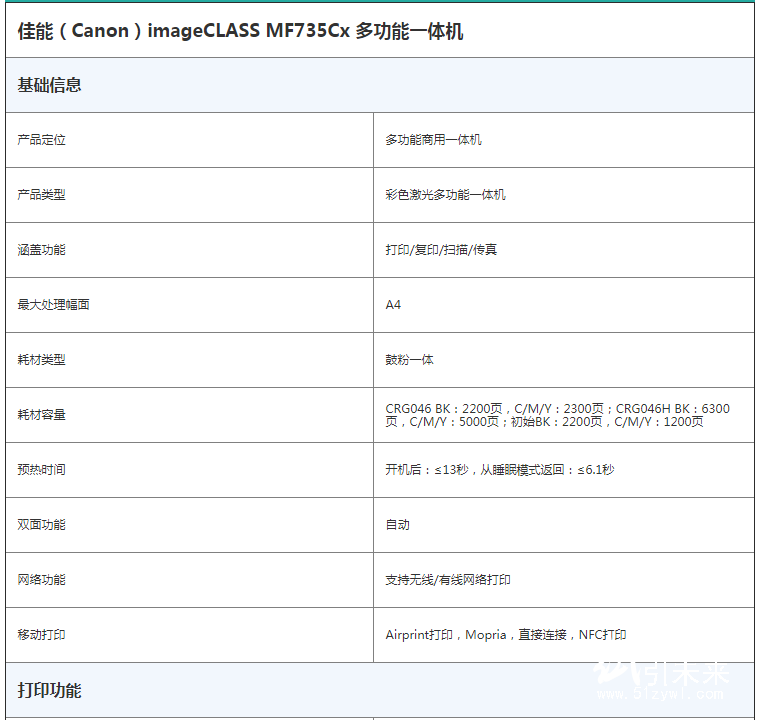Viewport: 760px width, 720px height.
Task: Select the 预热时间 label
Action: point(41,469)
